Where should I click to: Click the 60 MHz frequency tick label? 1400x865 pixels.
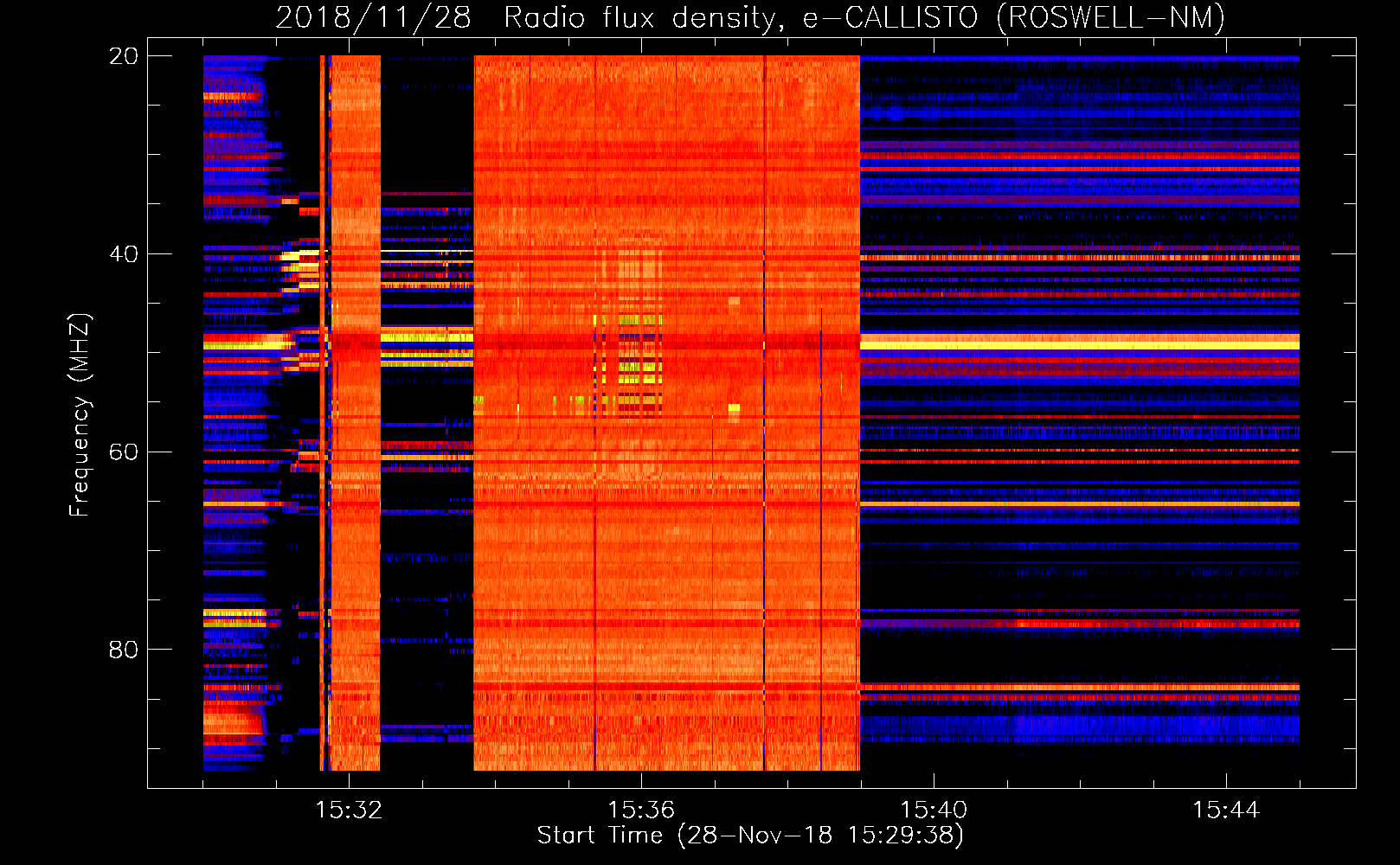124,452
